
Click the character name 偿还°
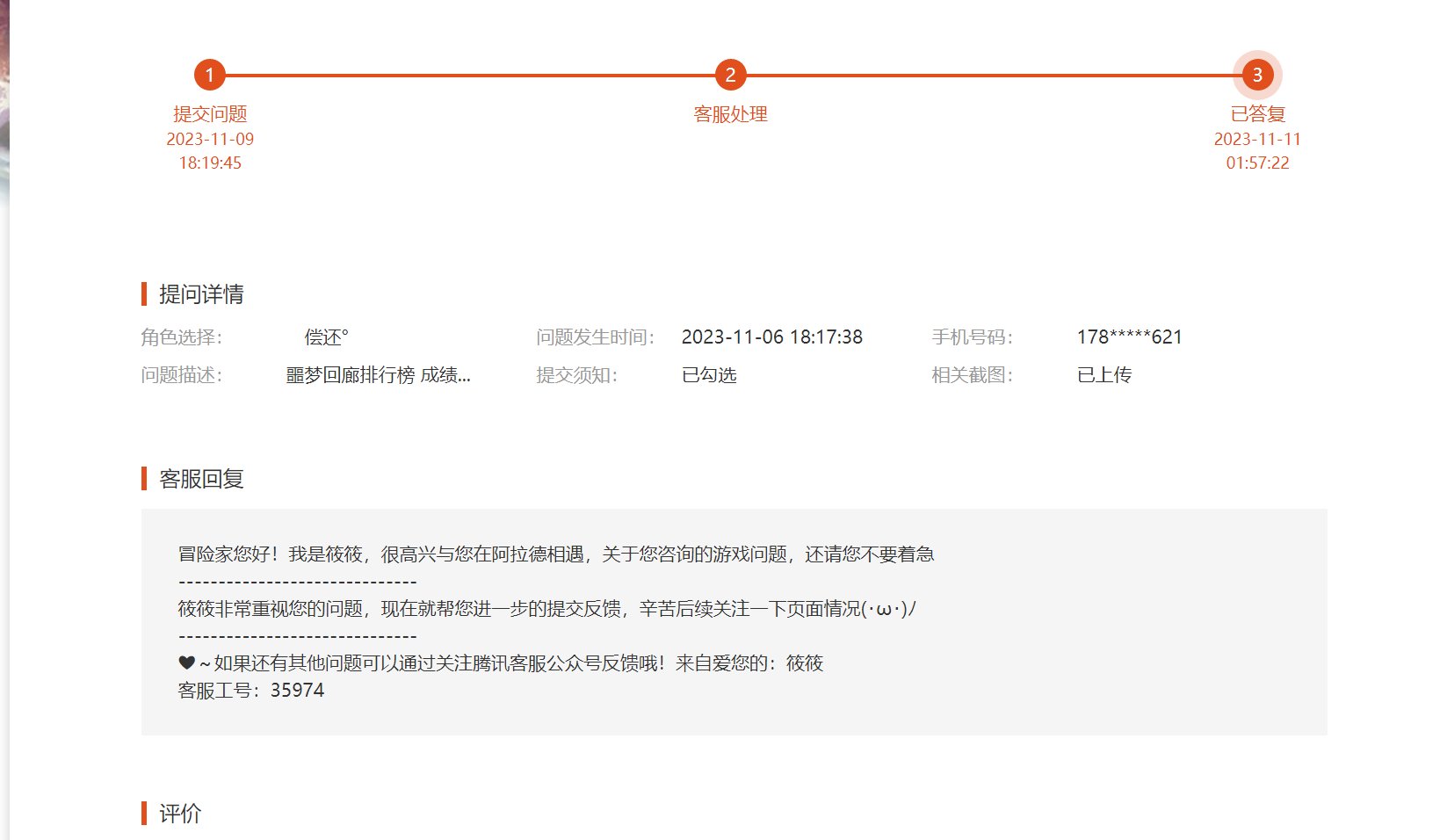pos(326,337)
